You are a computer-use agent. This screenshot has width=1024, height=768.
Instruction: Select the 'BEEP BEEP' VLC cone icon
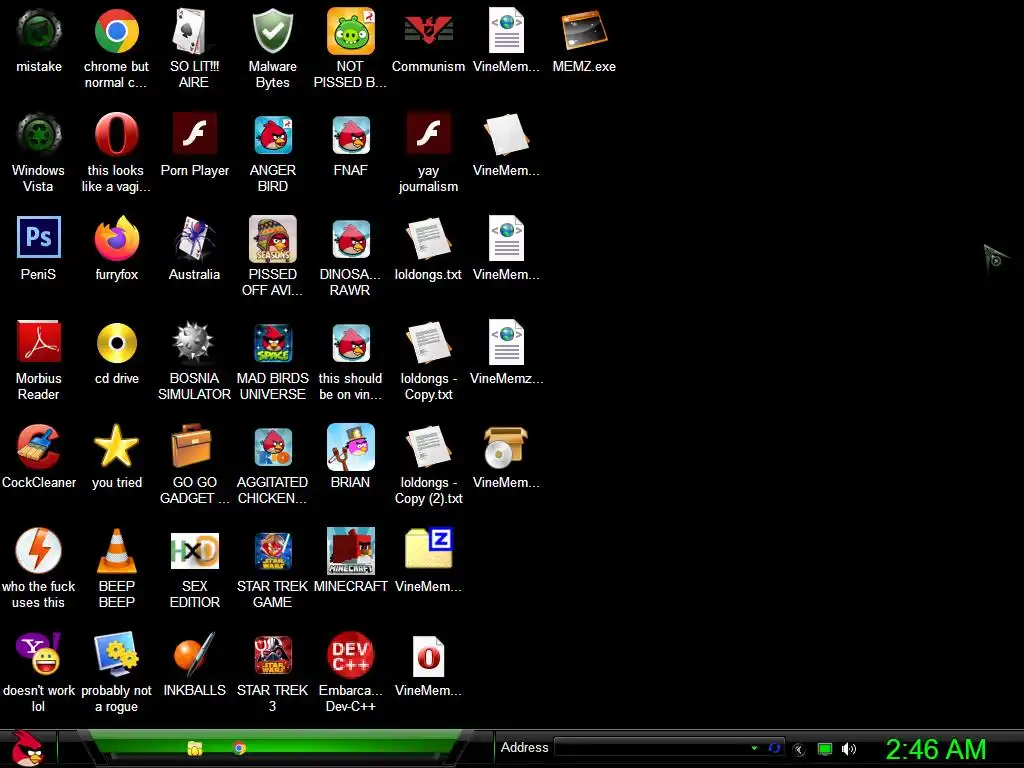pos(116,551)
